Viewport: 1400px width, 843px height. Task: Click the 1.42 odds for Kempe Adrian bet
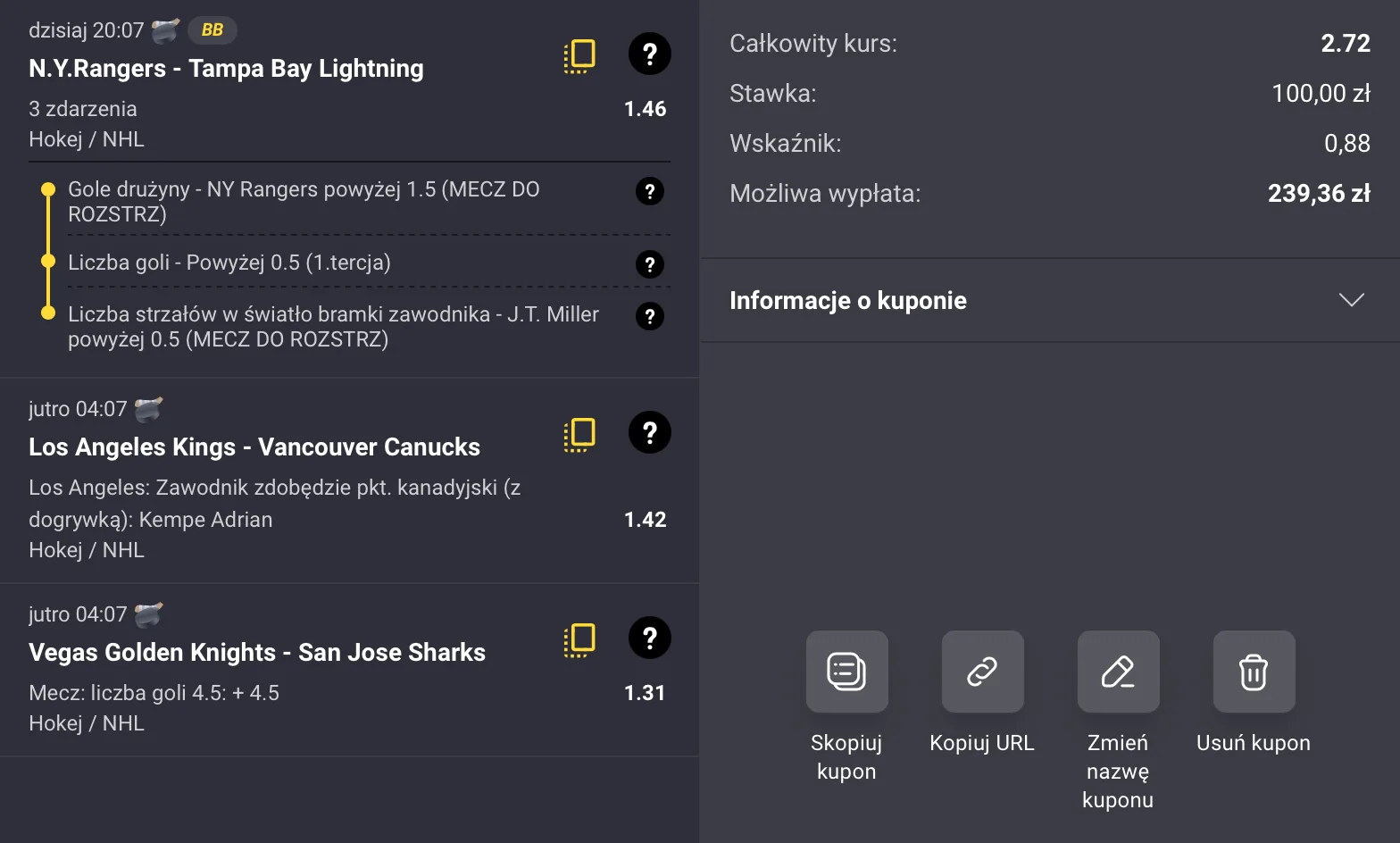coord(645,519)
